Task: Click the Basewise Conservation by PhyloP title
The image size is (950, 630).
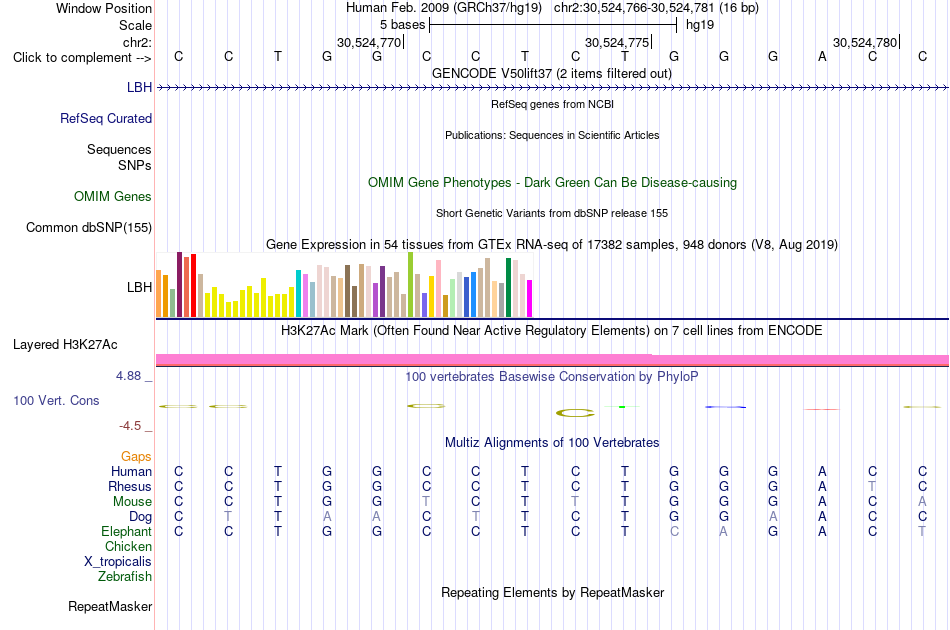Action: coord(552,376)
